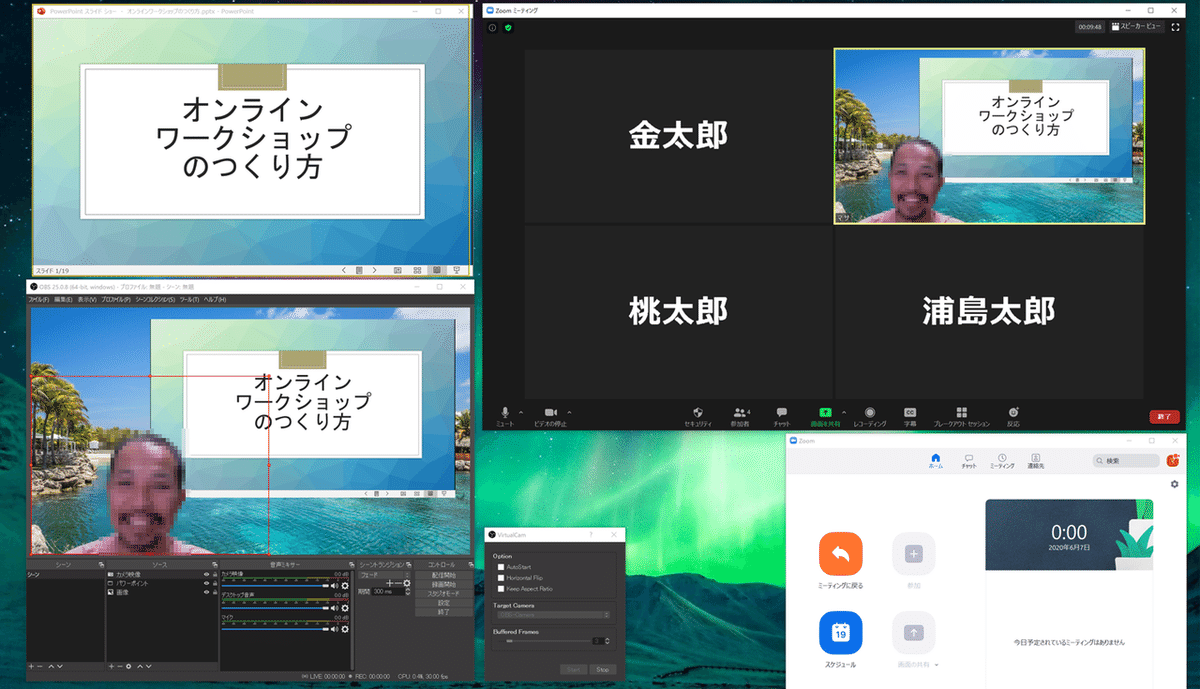Add a new source with the + icon
This screenshot has height=689, width=1200.
click(x=111, y=666)
